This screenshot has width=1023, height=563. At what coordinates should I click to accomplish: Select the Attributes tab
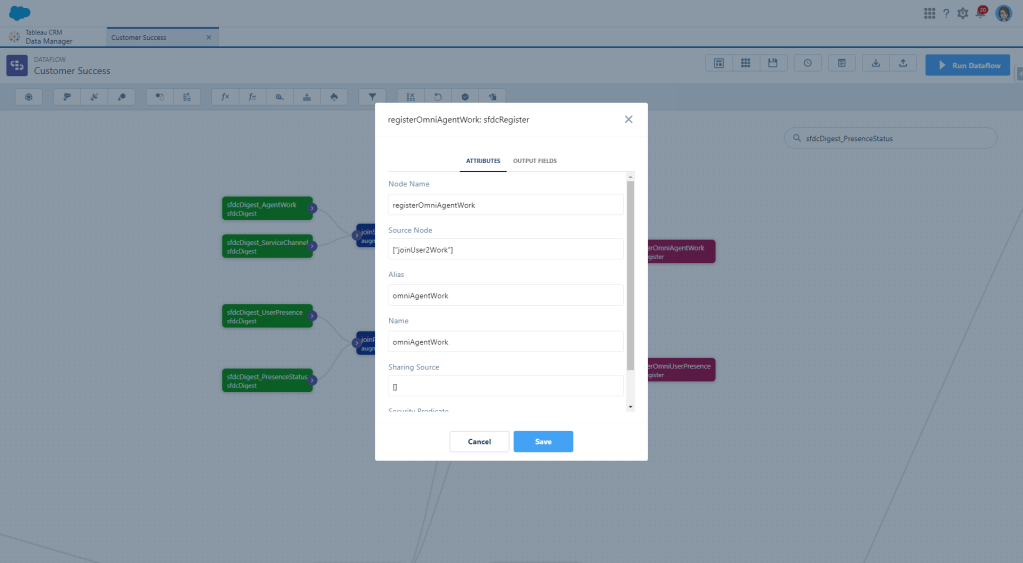tap(483, 161)
